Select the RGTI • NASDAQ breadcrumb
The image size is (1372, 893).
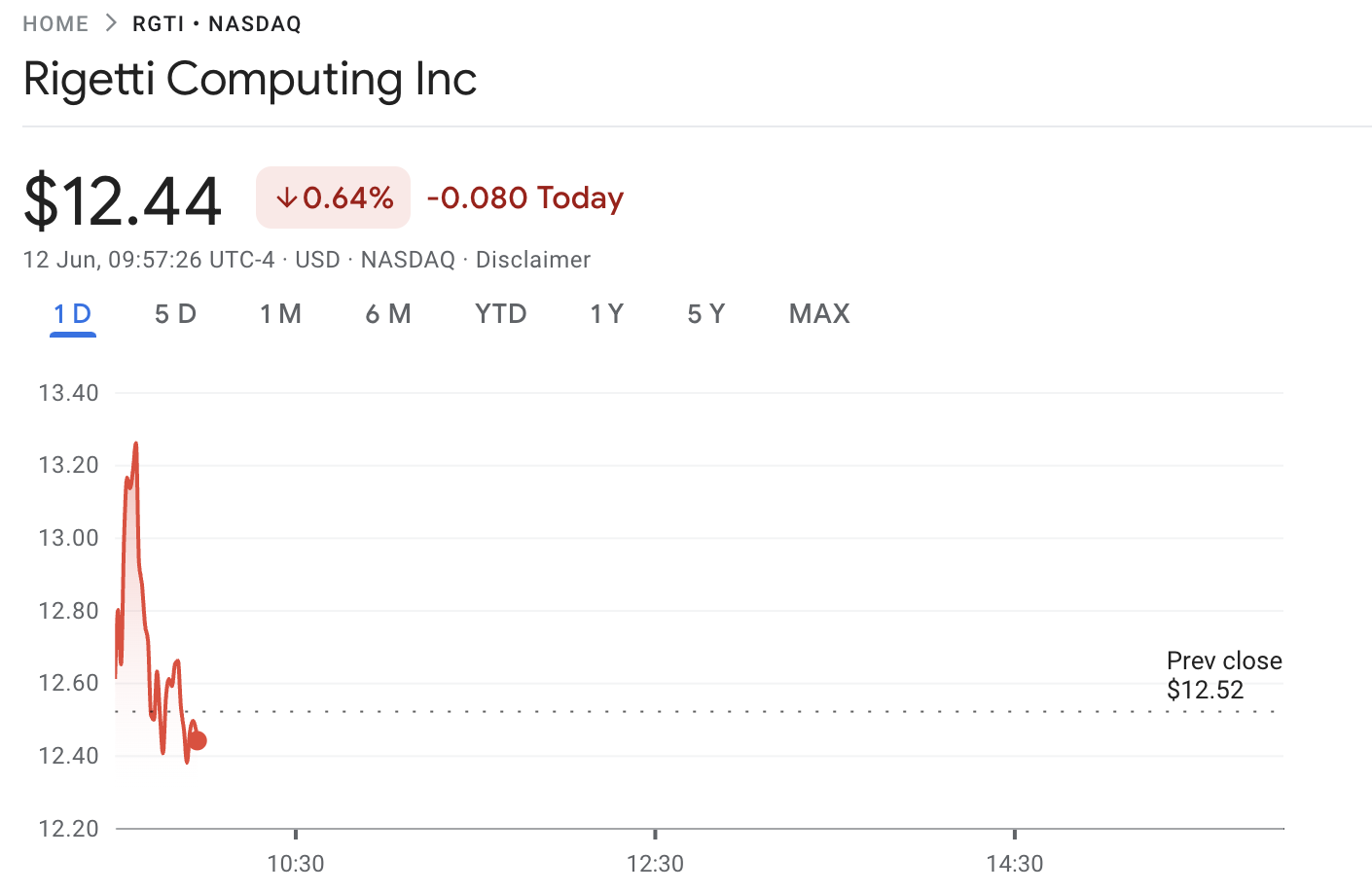(x=217, y=24)
